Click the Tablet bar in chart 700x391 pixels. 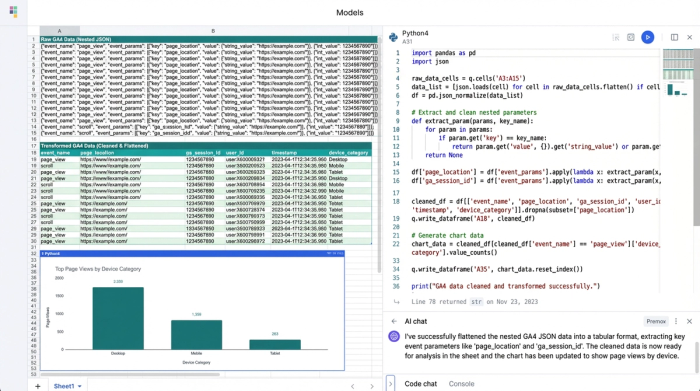275,345
